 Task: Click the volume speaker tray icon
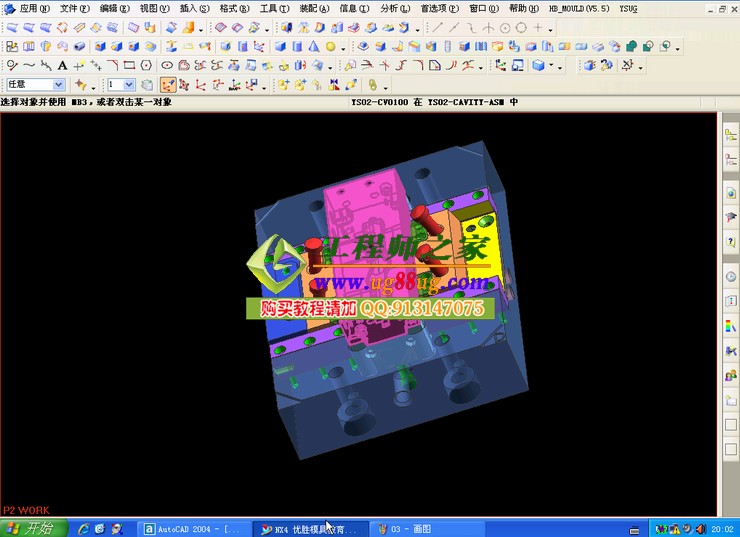[700, 529]
